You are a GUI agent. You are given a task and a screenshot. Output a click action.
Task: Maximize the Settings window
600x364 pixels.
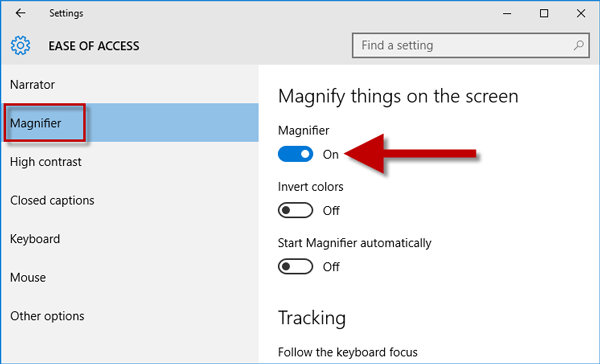544,13
